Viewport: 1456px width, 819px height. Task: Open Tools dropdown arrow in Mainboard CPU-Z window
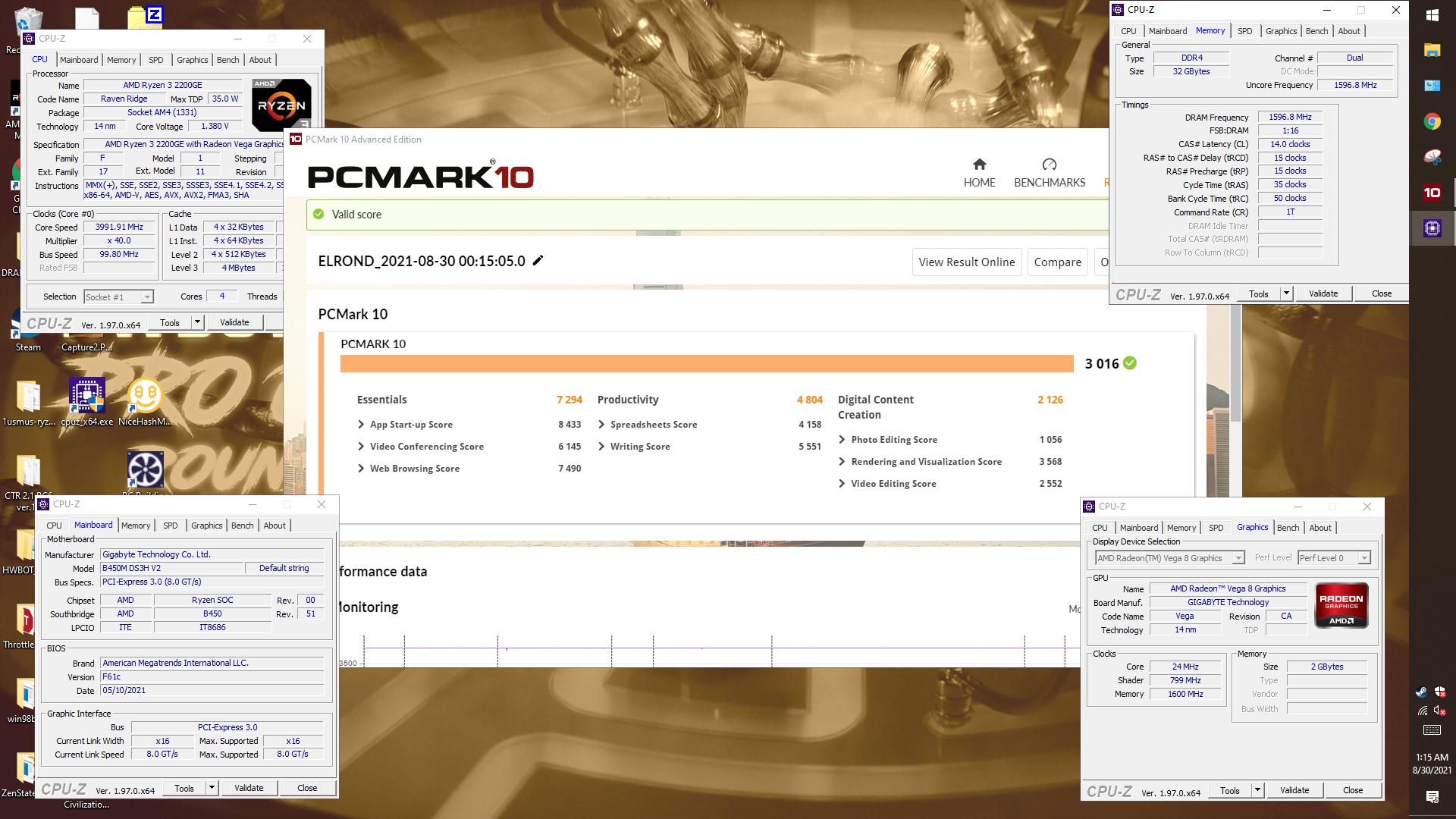coord(212,788)
